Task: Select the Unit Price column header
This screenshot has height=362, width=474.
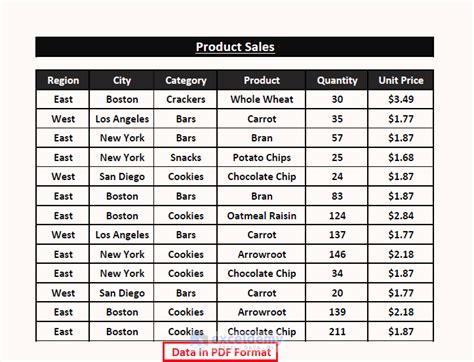Action: 401,80
